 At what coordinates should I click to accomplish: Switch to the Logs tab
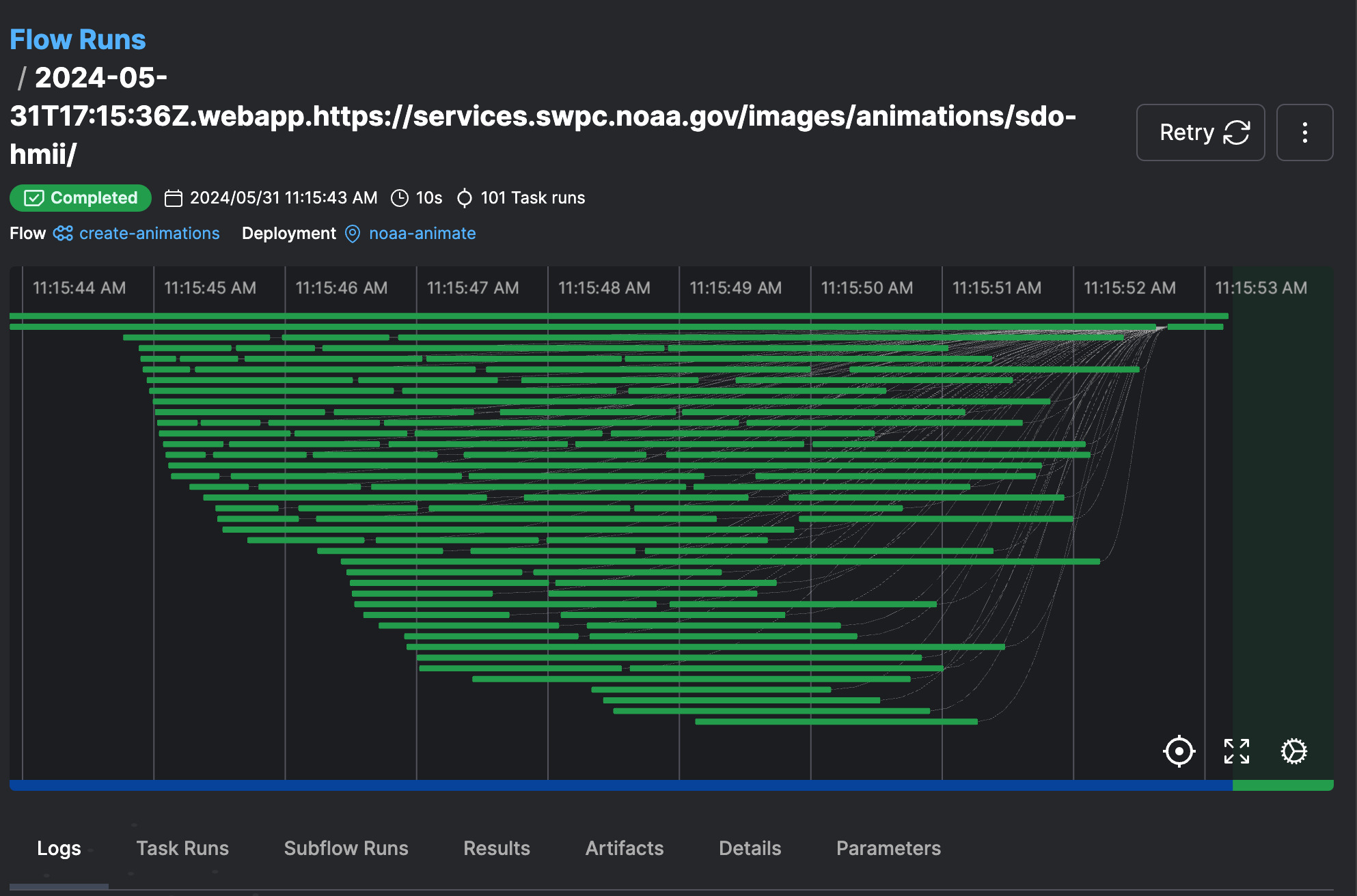point(59,848)
